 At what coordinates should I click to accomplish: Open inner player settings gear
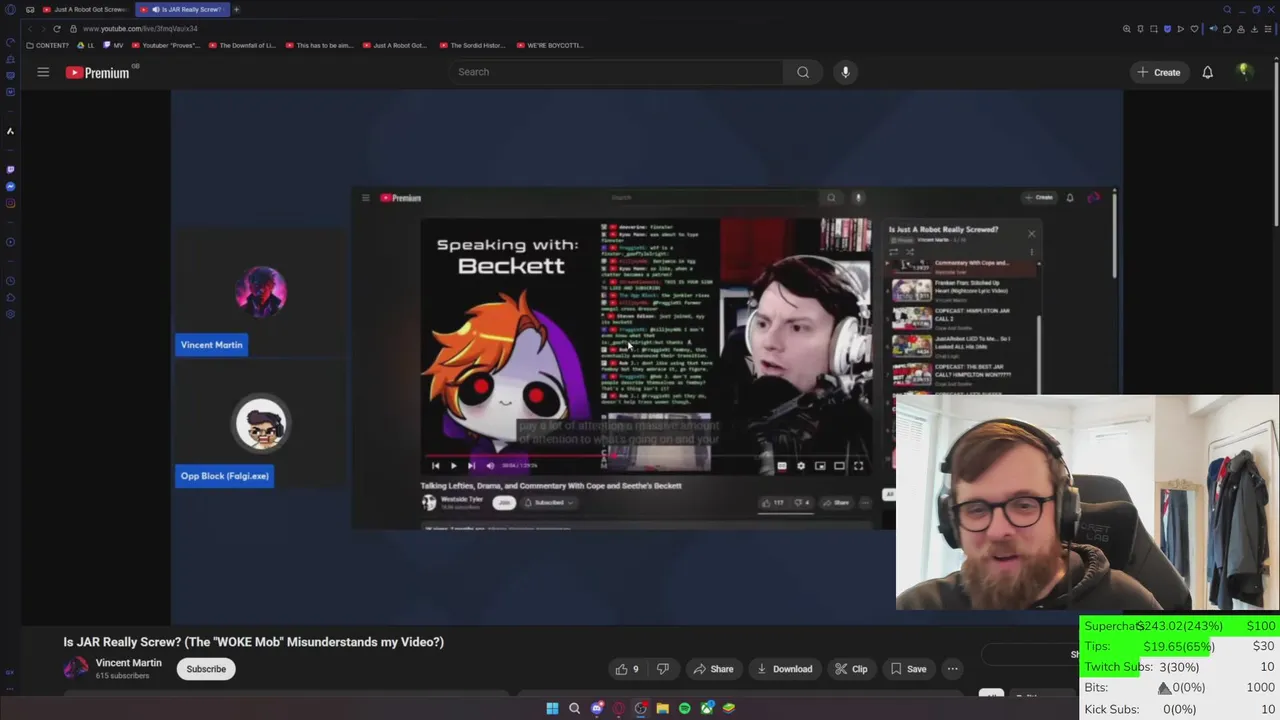pyautogui.click(x=800, y=465)
